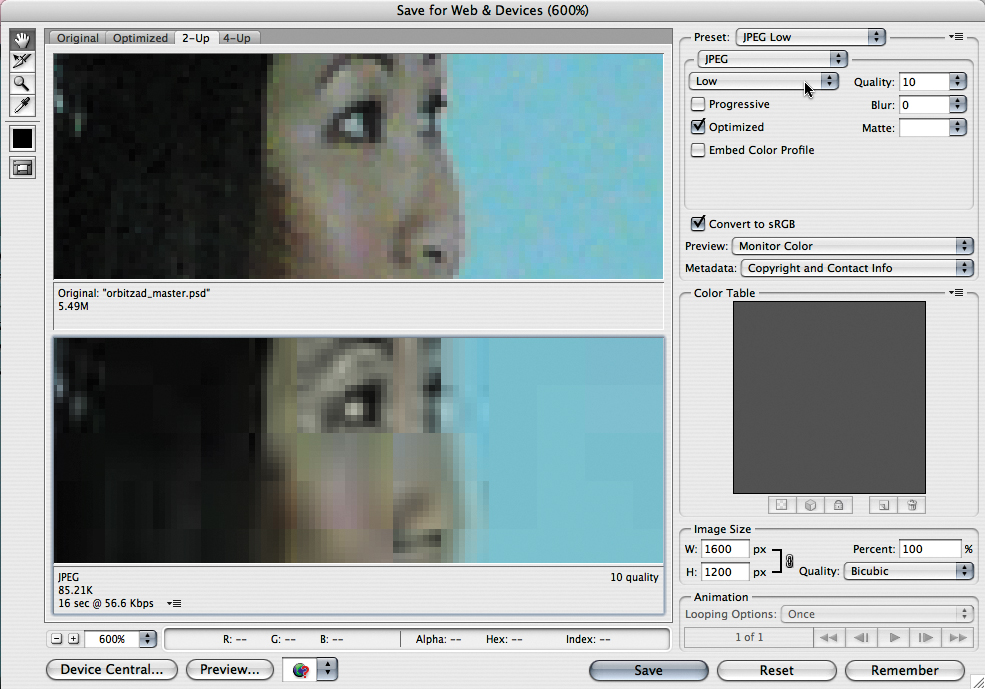Screen dimensions: 985x689
Task: Click the Color Table trash icon
Action: tap(911, 506)
